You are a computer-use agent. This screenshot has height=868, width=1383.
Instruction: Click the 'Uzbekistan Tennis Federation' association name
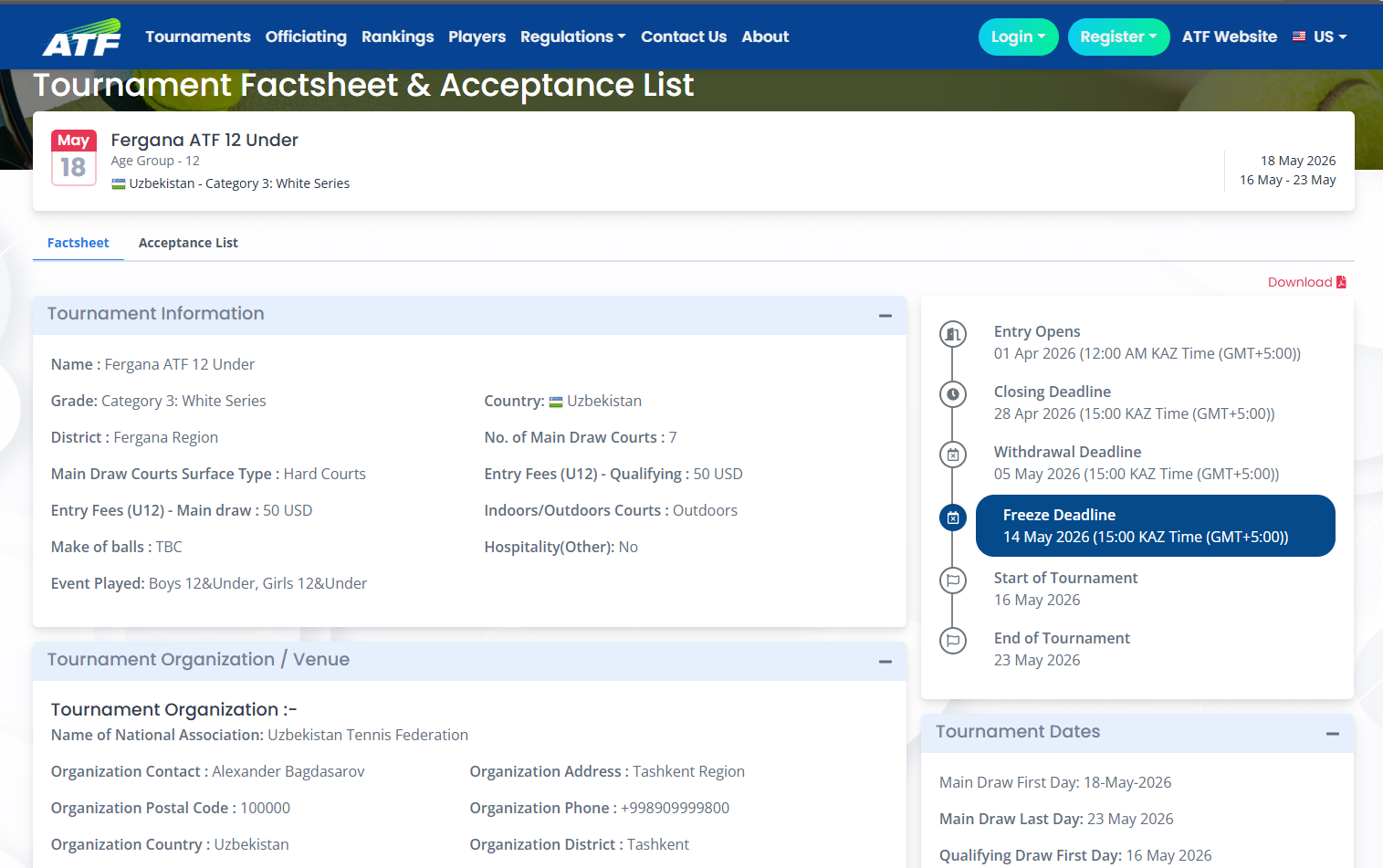(x=368, y=735)
